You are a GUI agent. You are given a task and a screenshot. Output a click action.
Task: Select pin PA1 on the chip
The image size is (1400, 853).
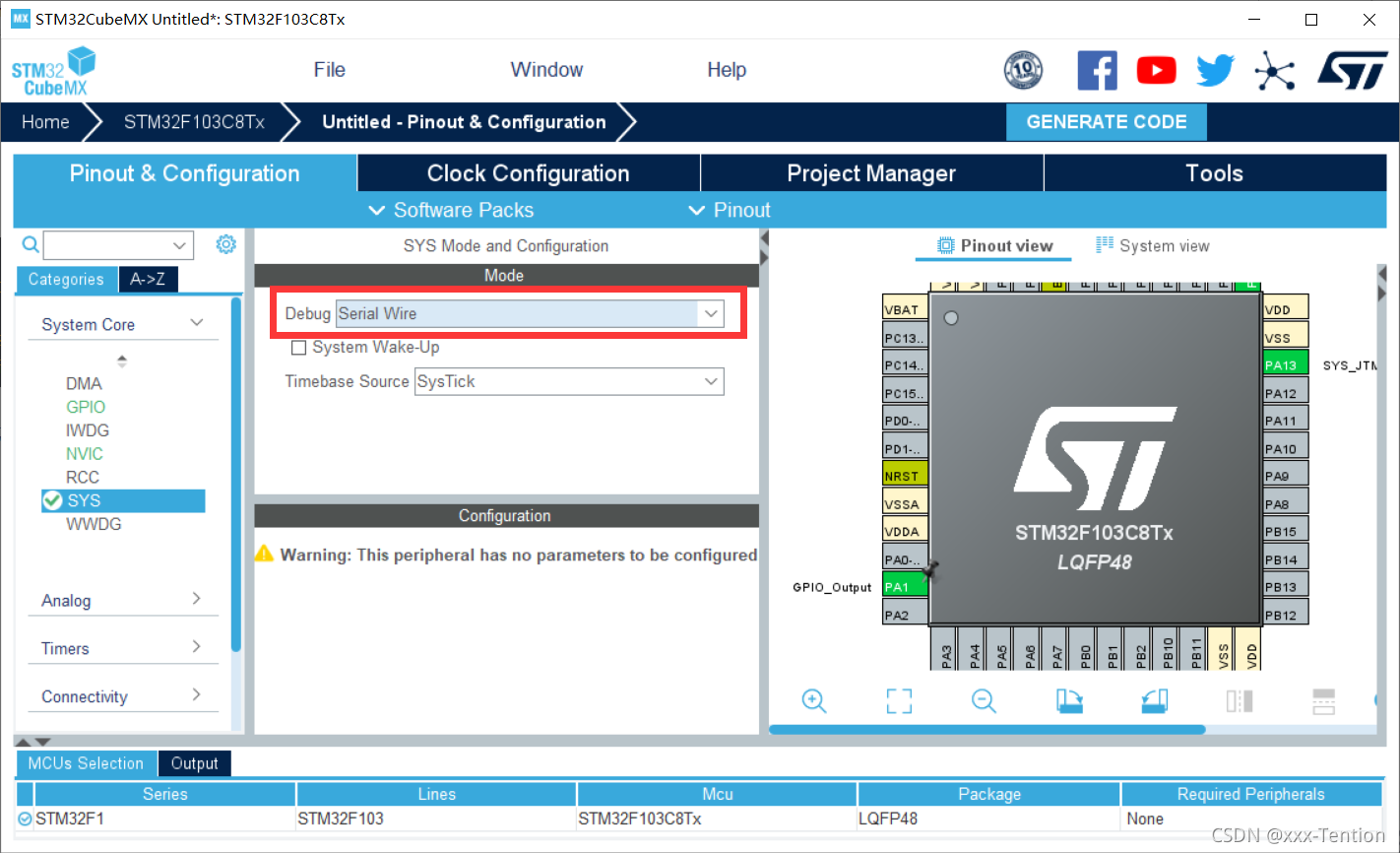(905, 586)
